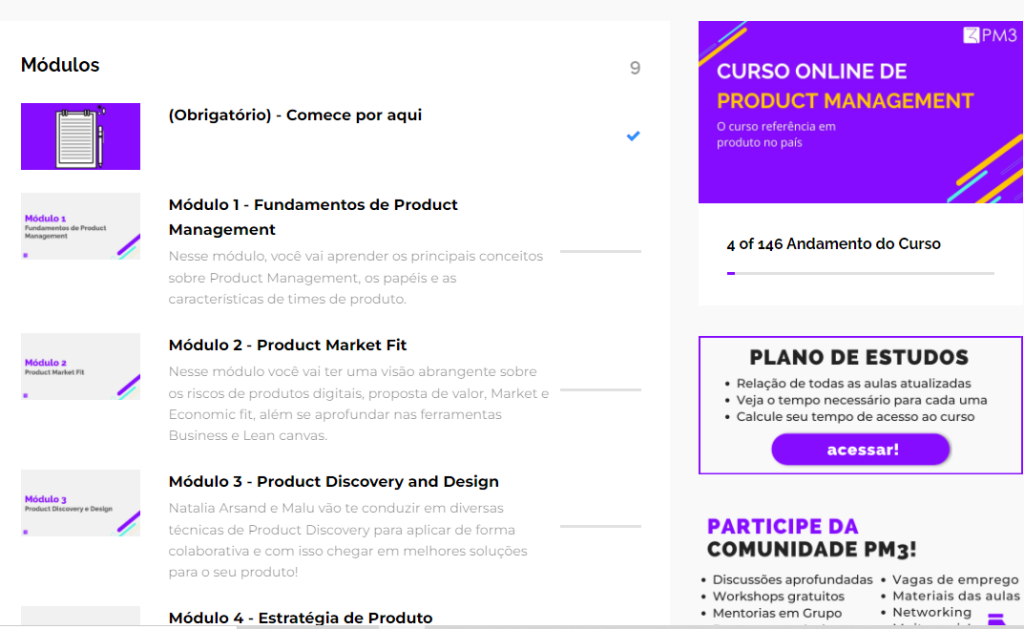Click 'PARTICIPE DA COMUNIDADE PM3!' heading
The width and height of the screenshot is (1024, 629).
pos(812,538)
